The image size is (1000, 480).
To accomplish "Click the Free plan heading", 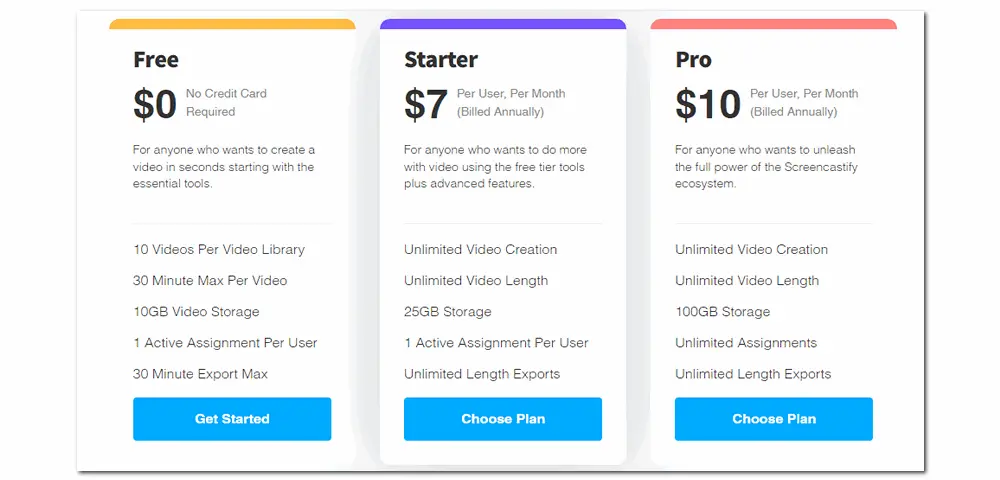I will (x=156, y=60).
